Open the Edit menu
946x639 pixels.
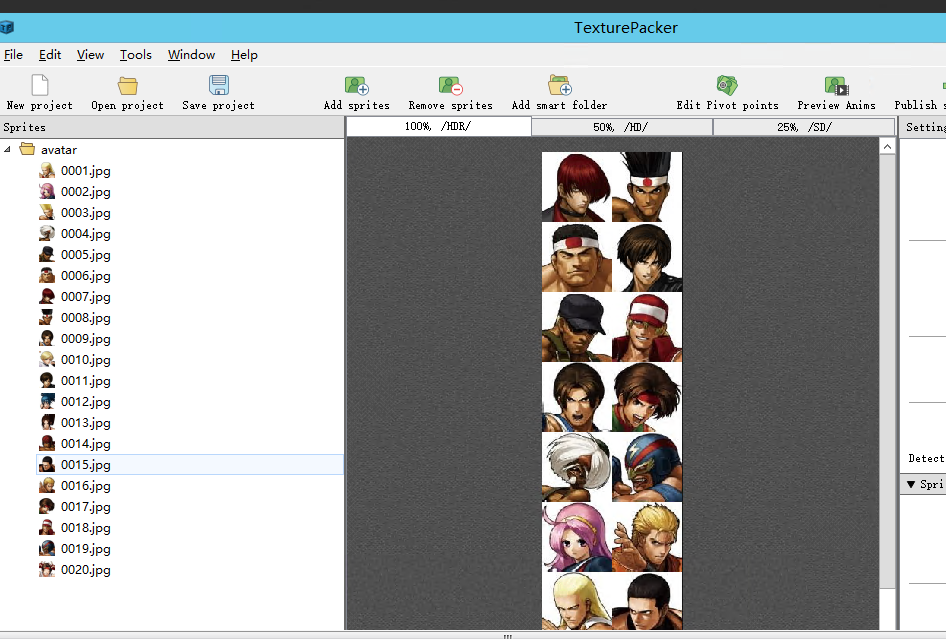point(50,55)
